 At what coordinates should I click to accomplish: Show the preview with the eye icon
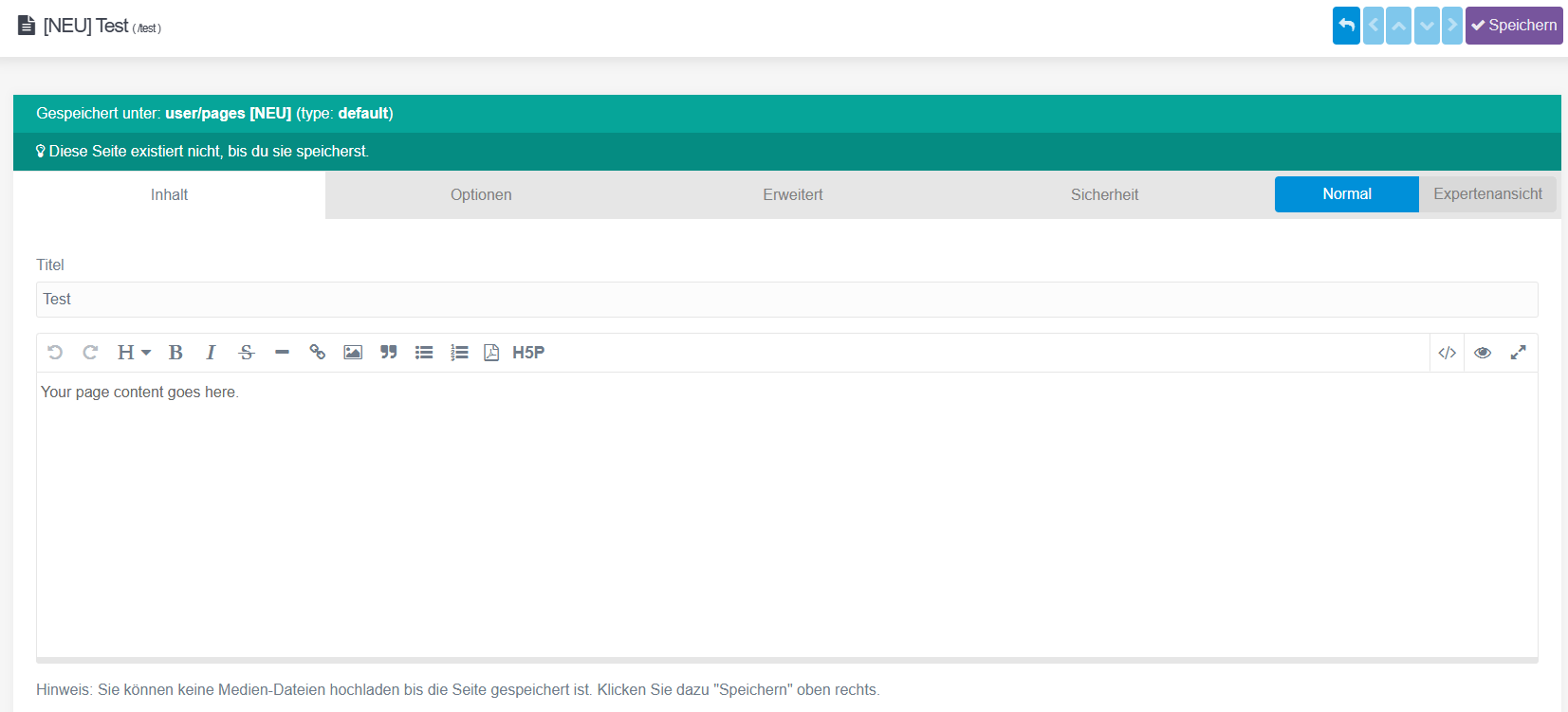point(1483,353)
